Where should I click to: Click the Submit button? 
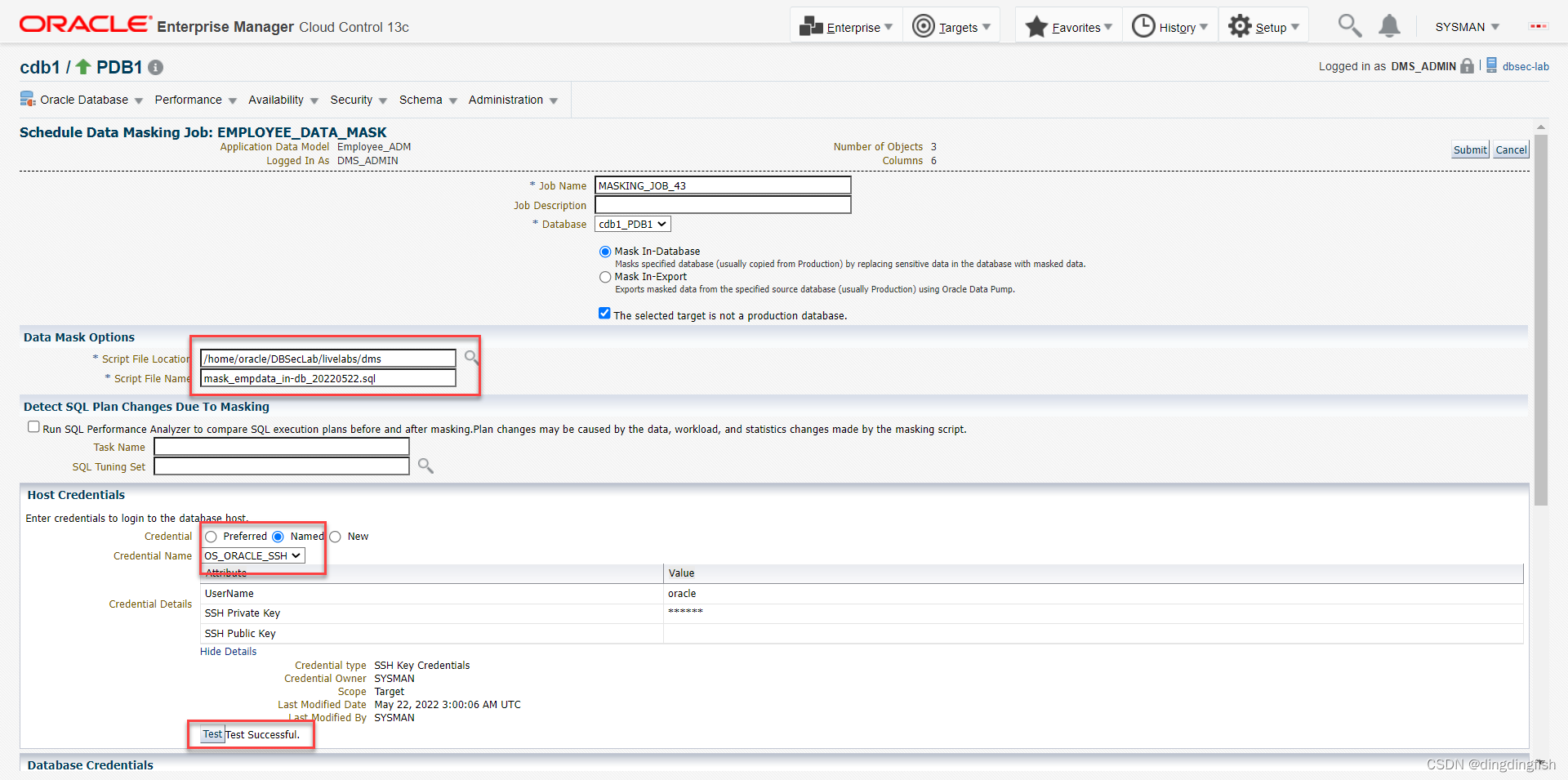point(1470,149)
